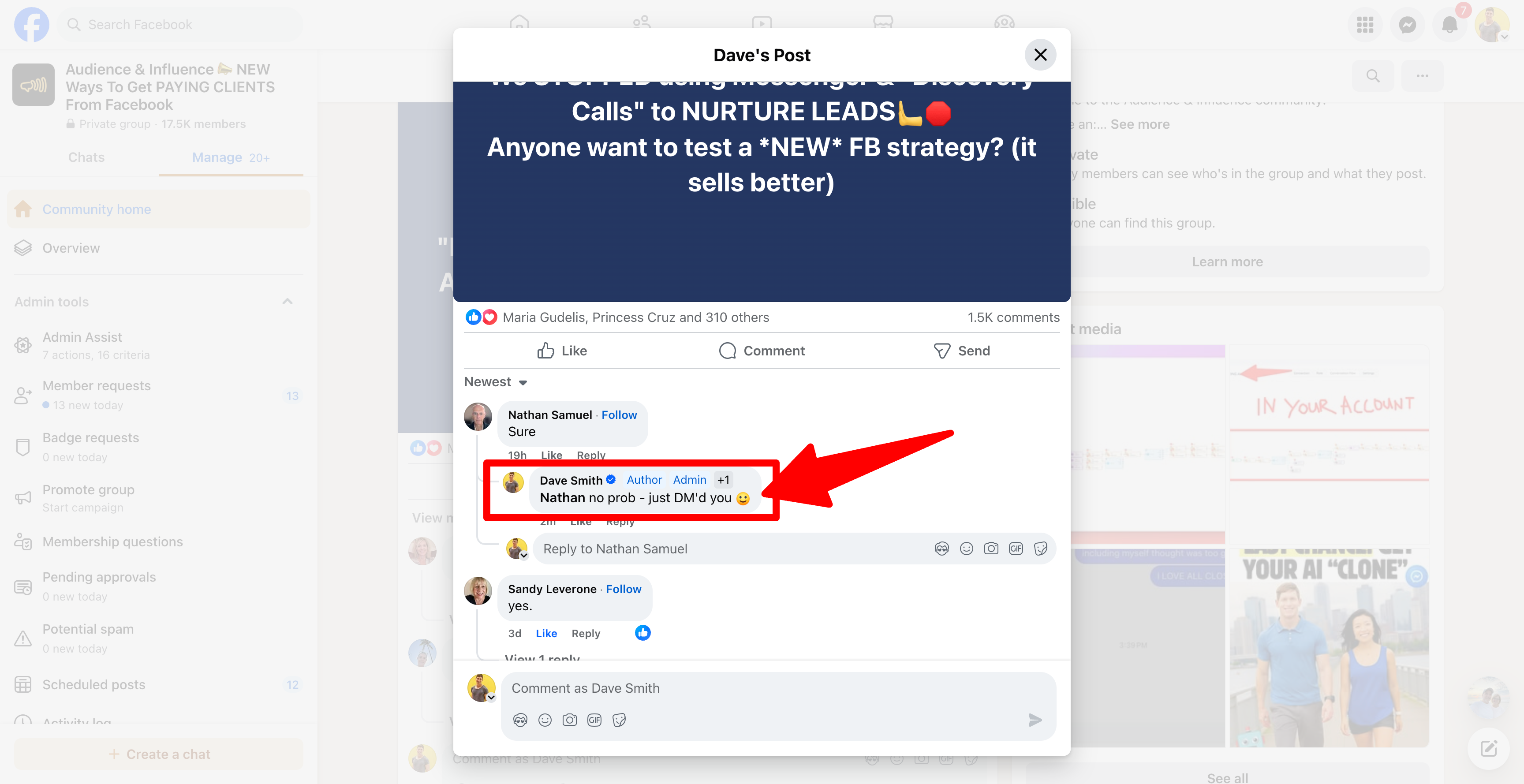The height and width of the screenshot is (784, 1524).
Task: Follow Nathan Samuel
Action: (619, 415)
